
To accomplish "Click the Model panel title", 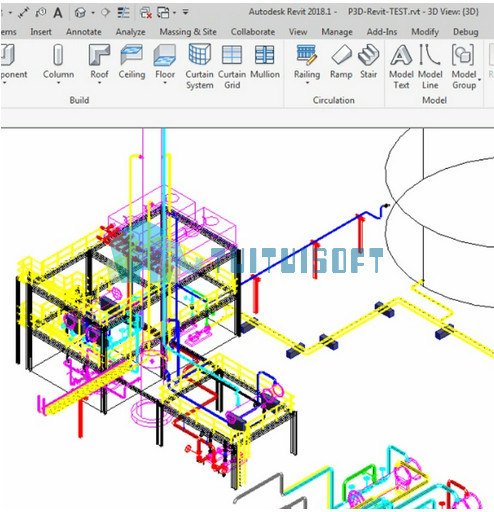I will coord(435,100).
